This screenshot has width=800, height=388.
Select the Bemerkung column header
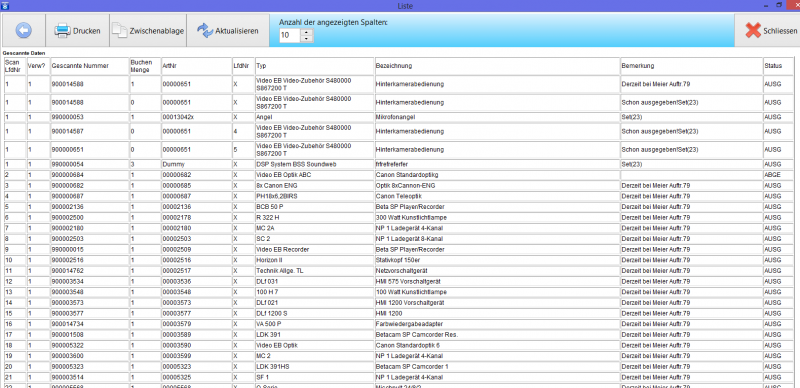pyautogui.click(x=691, y=66)
